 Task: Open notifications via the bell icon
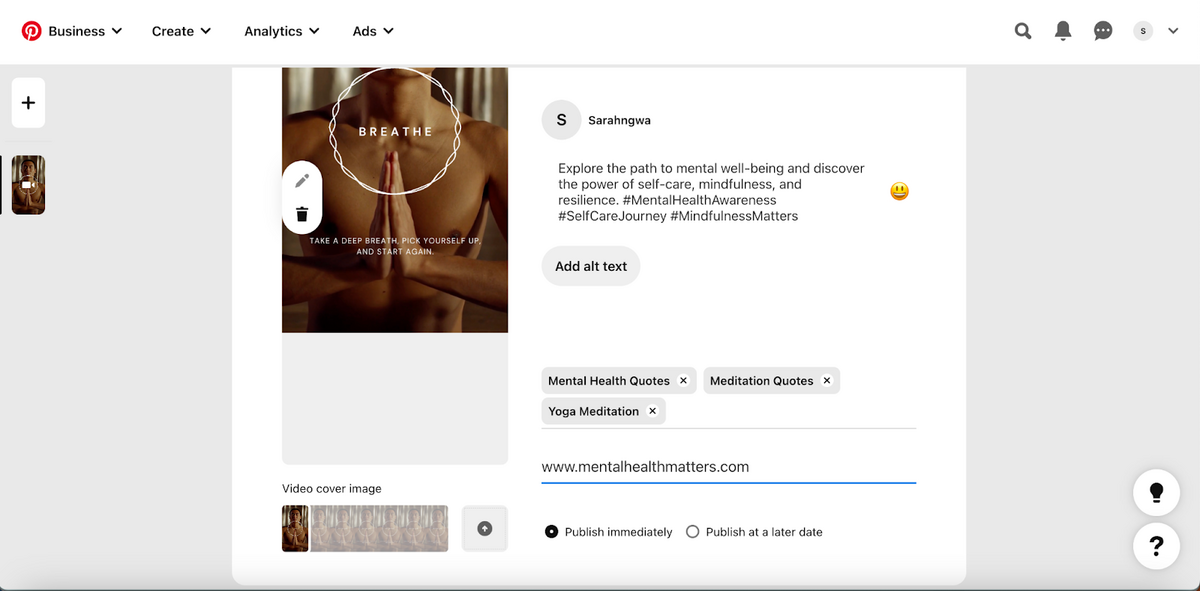pos(1062,30)
